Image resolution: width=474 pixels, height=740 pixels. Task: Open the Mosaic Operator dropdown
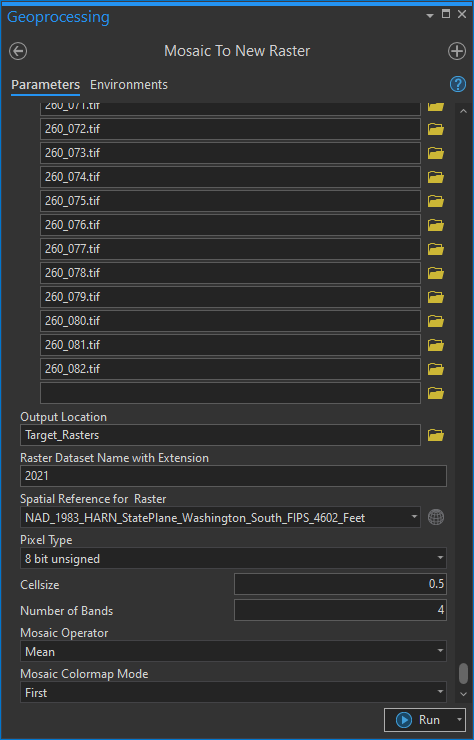pyautogui.click(x=440, y=651)
